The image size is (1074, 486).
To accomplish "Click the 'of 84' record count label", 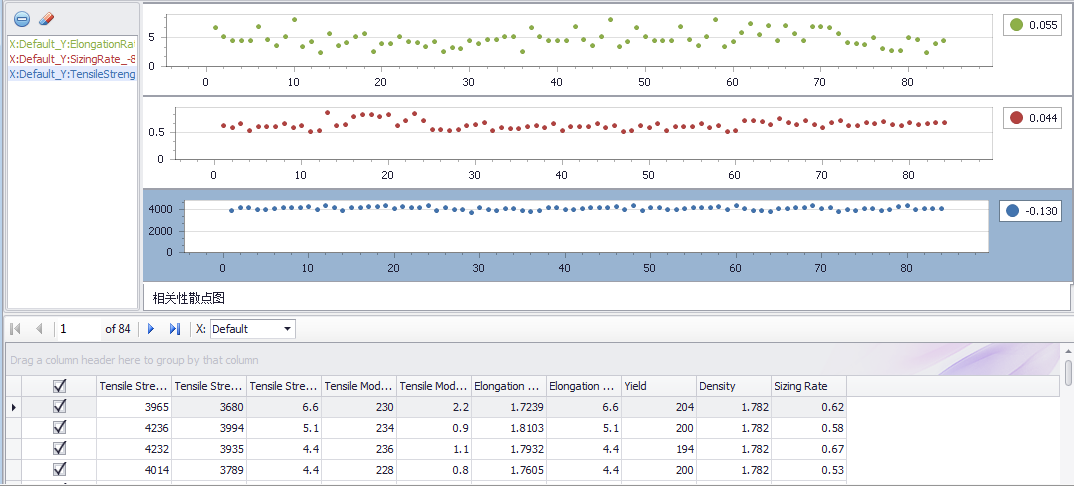I will 118,329.
